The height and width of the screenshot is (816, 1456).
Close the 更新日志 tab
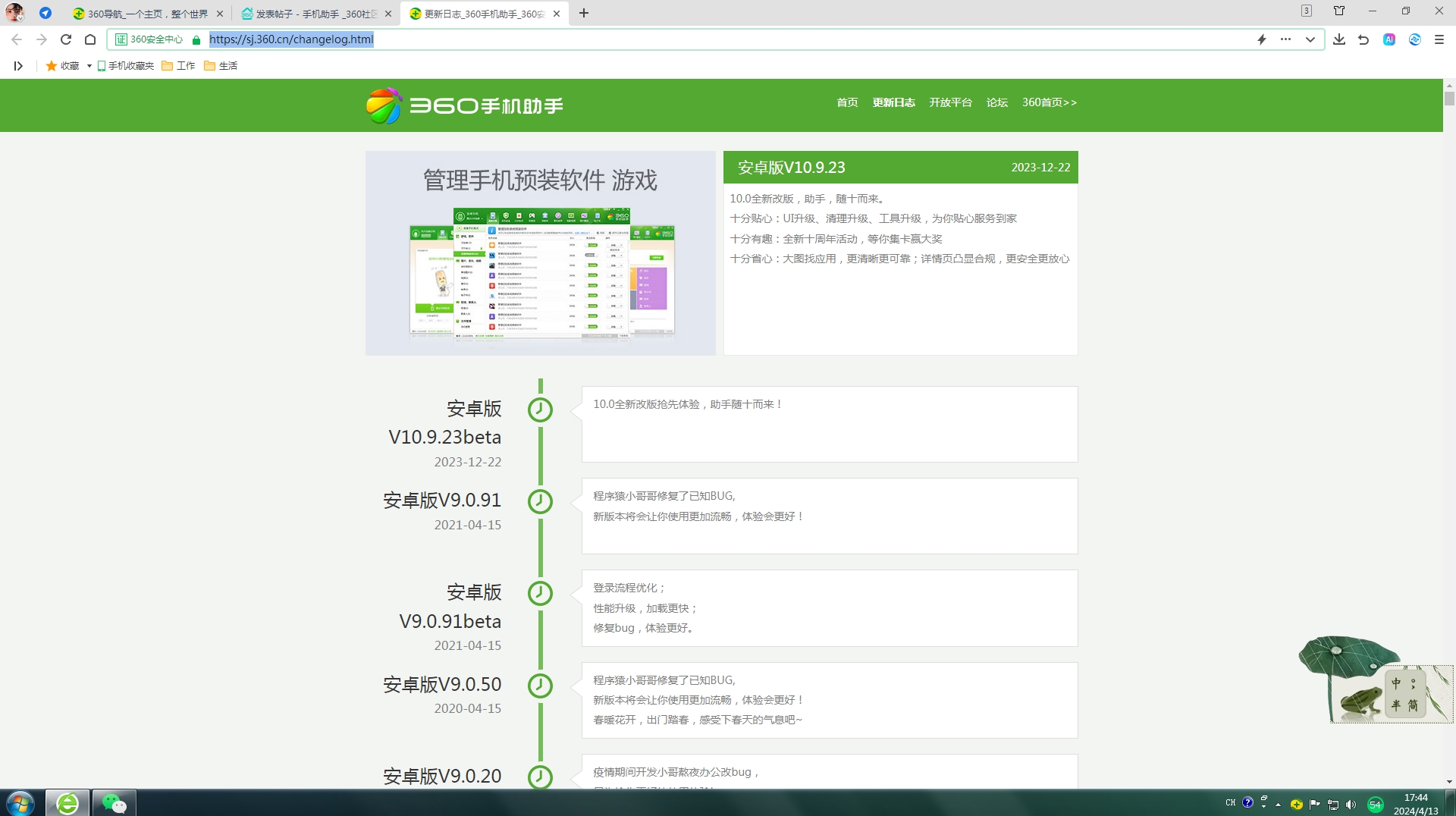557,14
